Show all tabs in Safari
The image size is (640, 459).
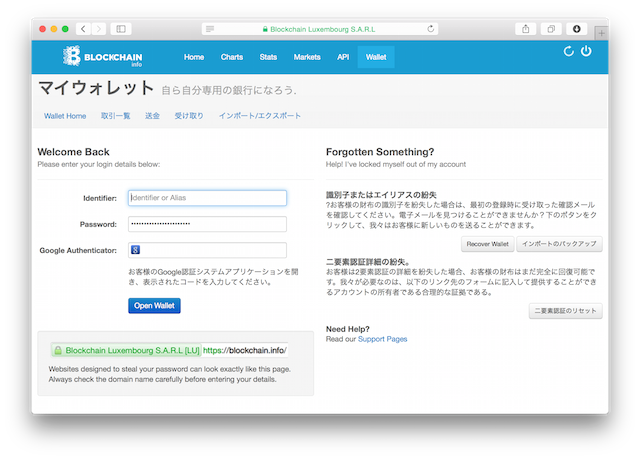(x=551, y=29)
